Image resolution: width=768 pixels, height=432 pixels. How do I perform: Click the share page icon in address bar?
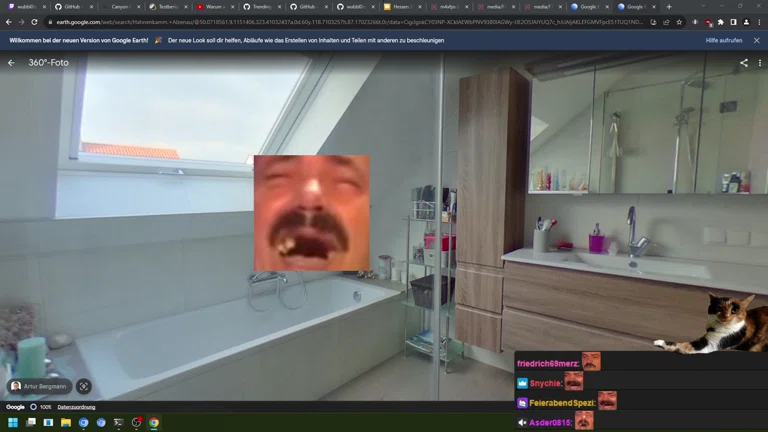coord(666,22)
